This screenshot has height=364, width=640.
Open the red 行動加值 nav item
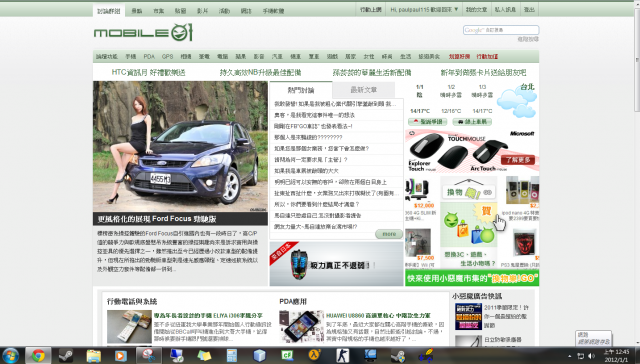(x=487, y=56)
